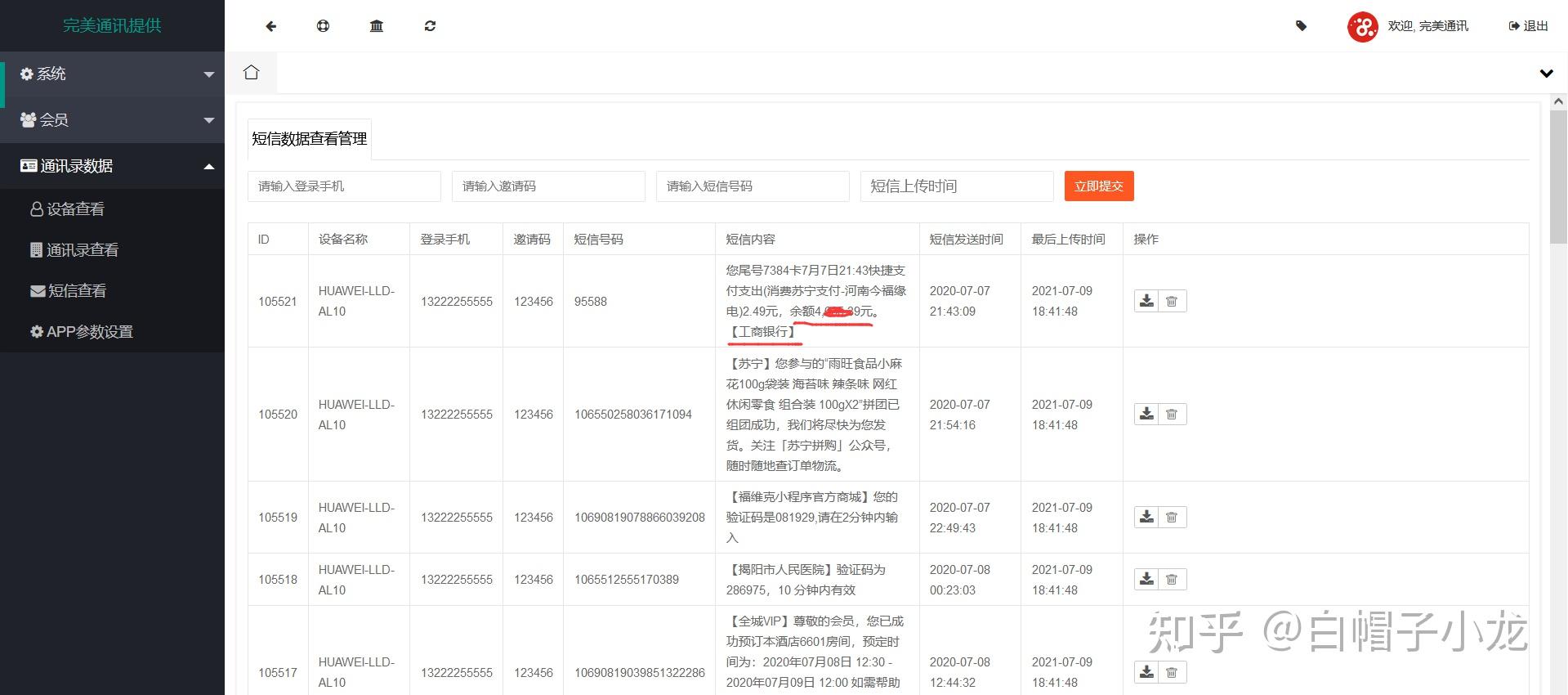Click the send time 2020-07-08 00:23:03
This screenshot has width=1568, height=695.
tap(960, 580)
